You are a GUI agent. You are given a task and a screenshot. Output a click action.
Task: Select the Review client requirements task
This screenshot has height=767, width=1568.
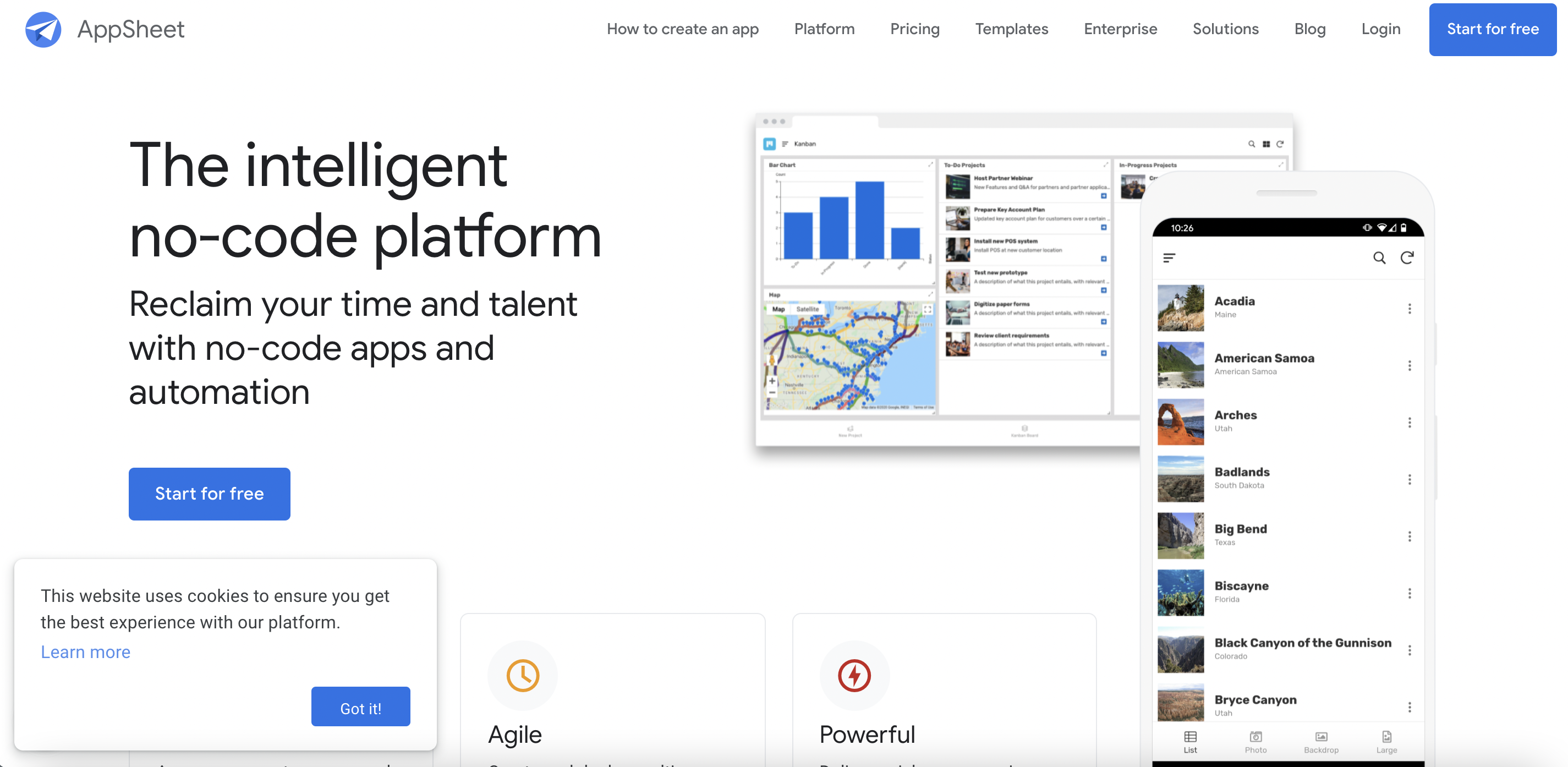[x=1026, y=344]
